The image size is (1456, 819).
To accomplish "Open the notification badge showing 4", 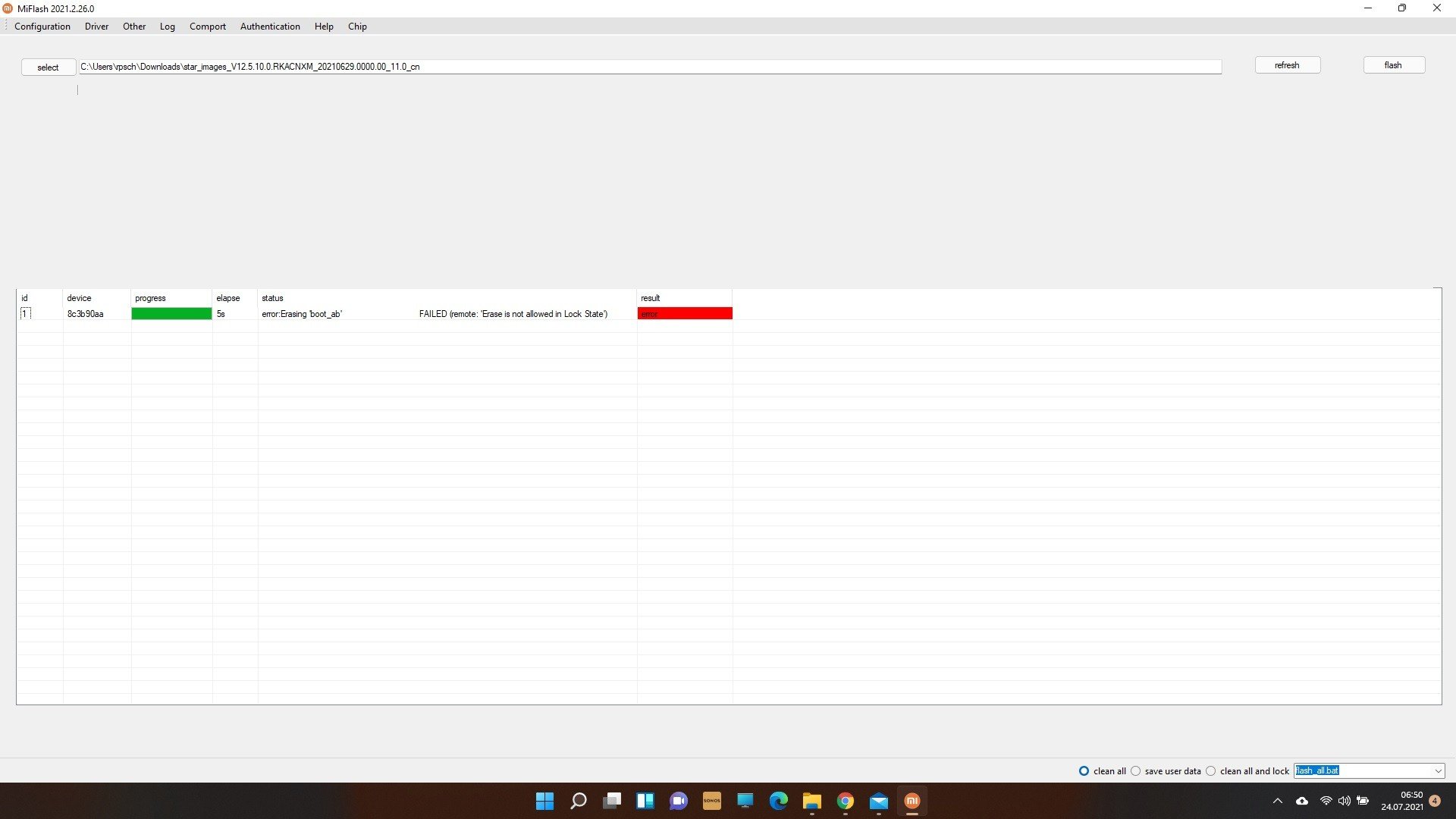I will (1435, 801).
